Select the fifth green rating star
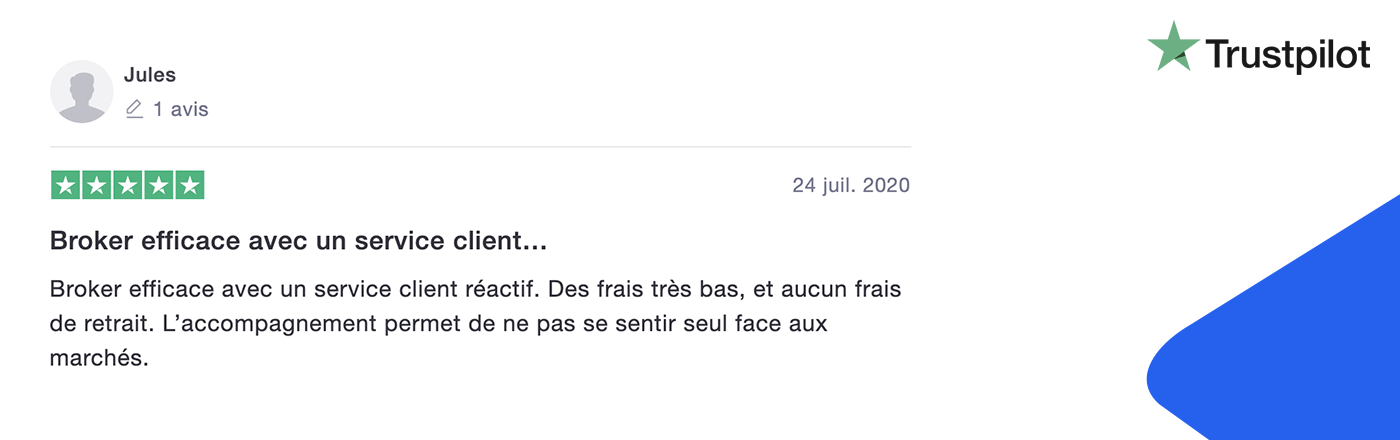Image resolution: width=1400 pixels, height=440 pixels. point(189,185)
